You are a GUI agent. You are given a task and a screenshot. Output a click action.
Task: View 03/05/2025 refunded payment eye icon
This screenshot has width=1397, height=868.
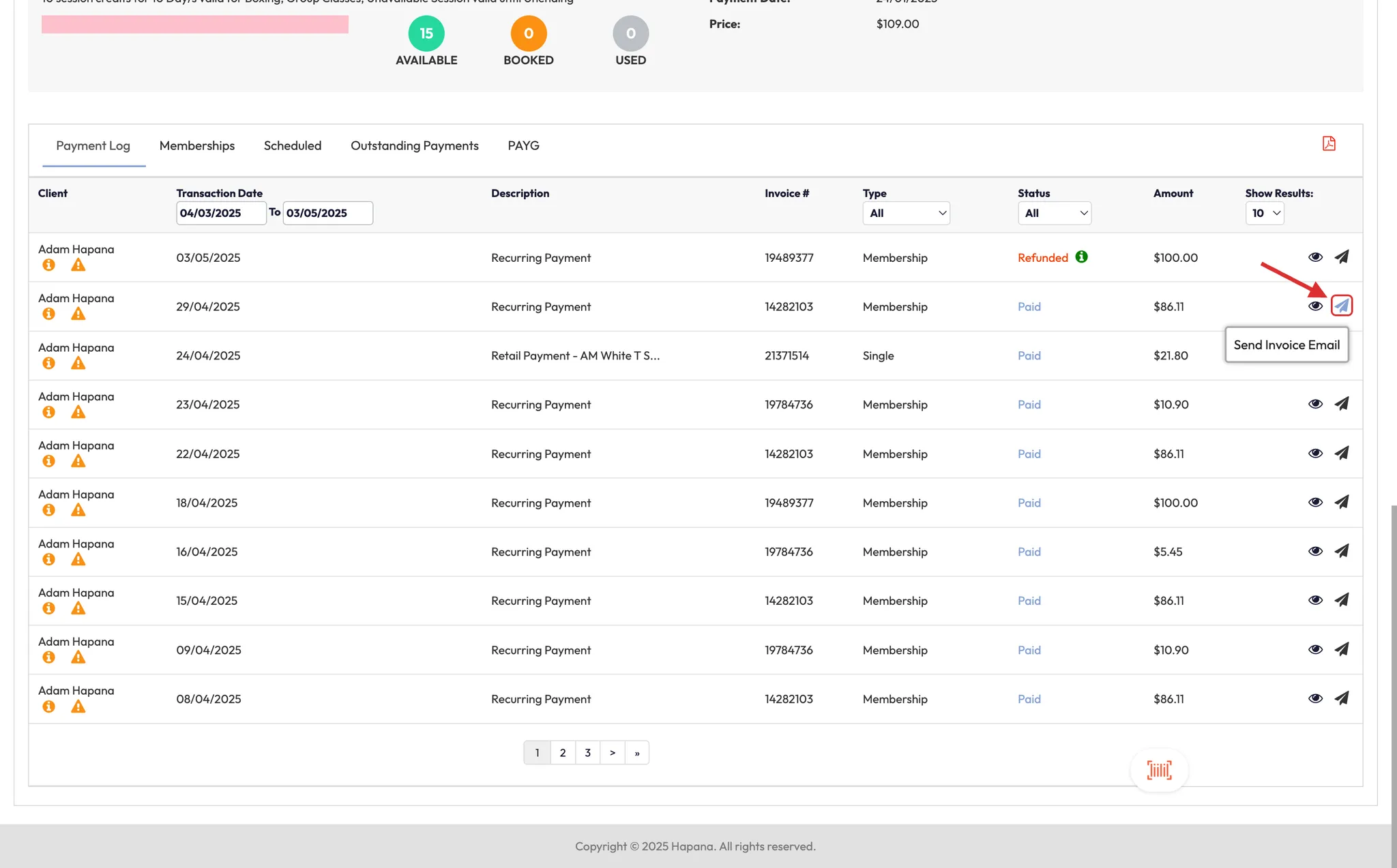tap(1315, 257)
